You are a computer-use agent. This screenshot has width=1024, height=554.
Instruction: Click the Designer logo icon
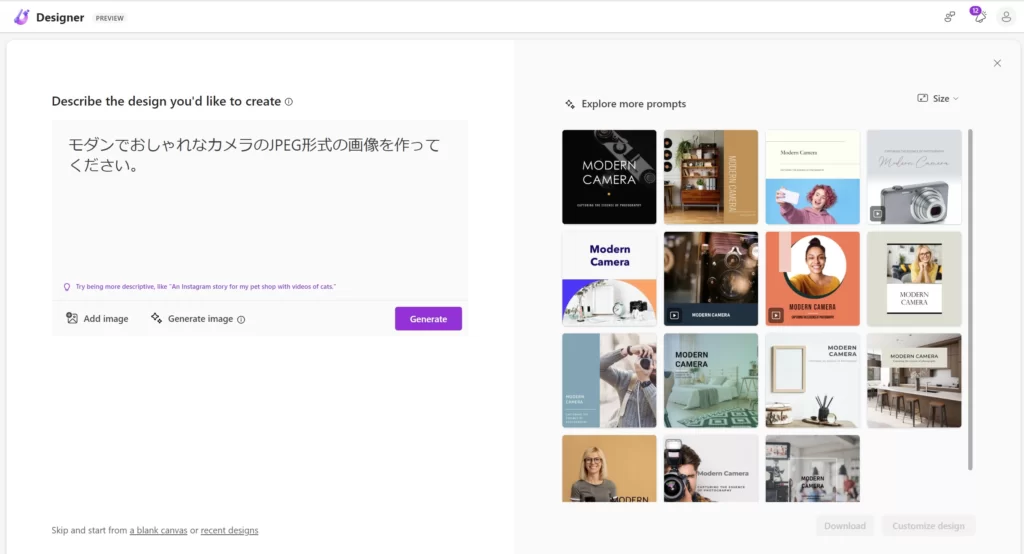pyautogui.click(x=22, y=17)
